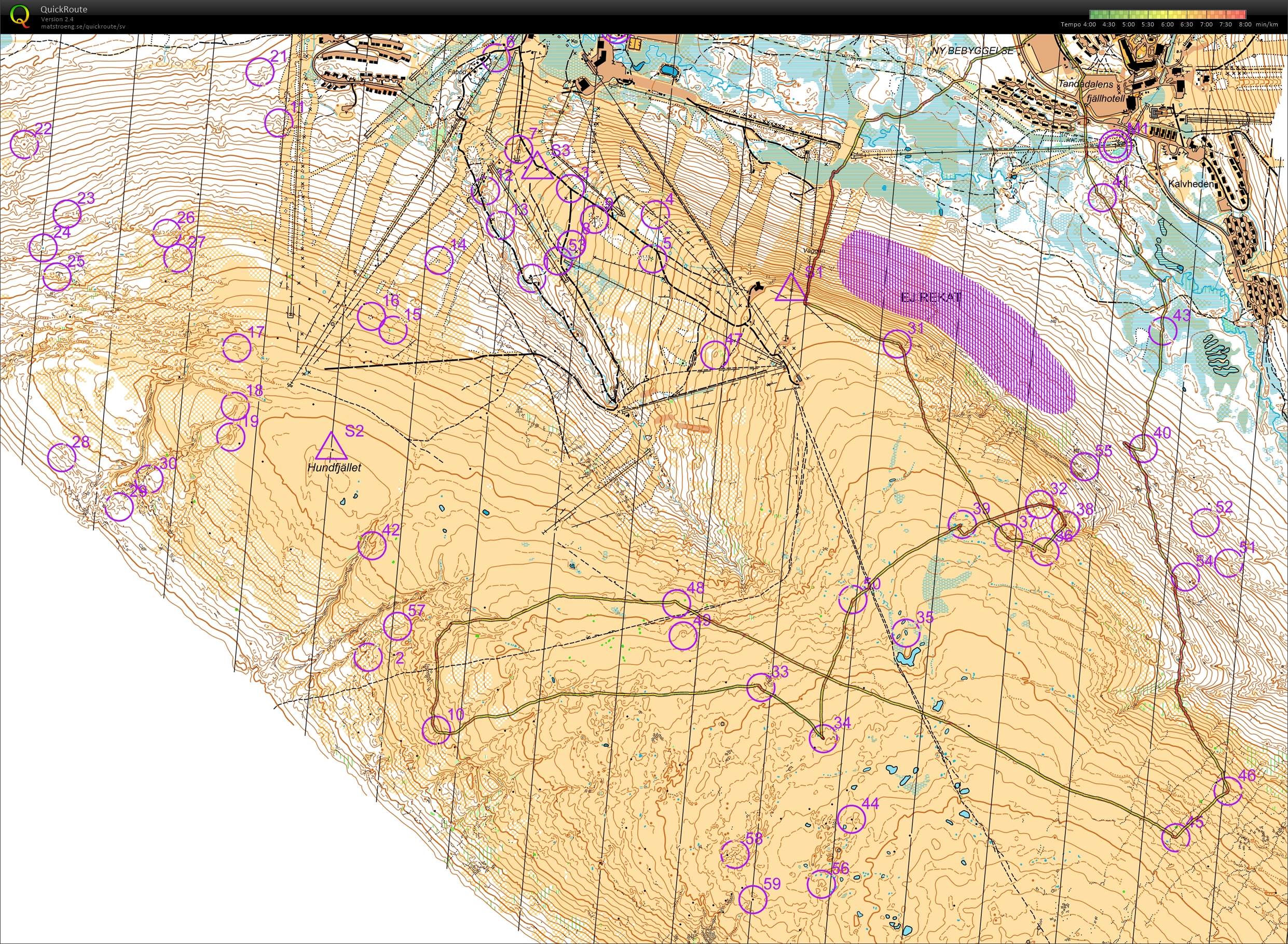Click the 'NY BEBYGGELSE' map label
This screenshot has width=1288, height=944.
(x=972, y=51)
